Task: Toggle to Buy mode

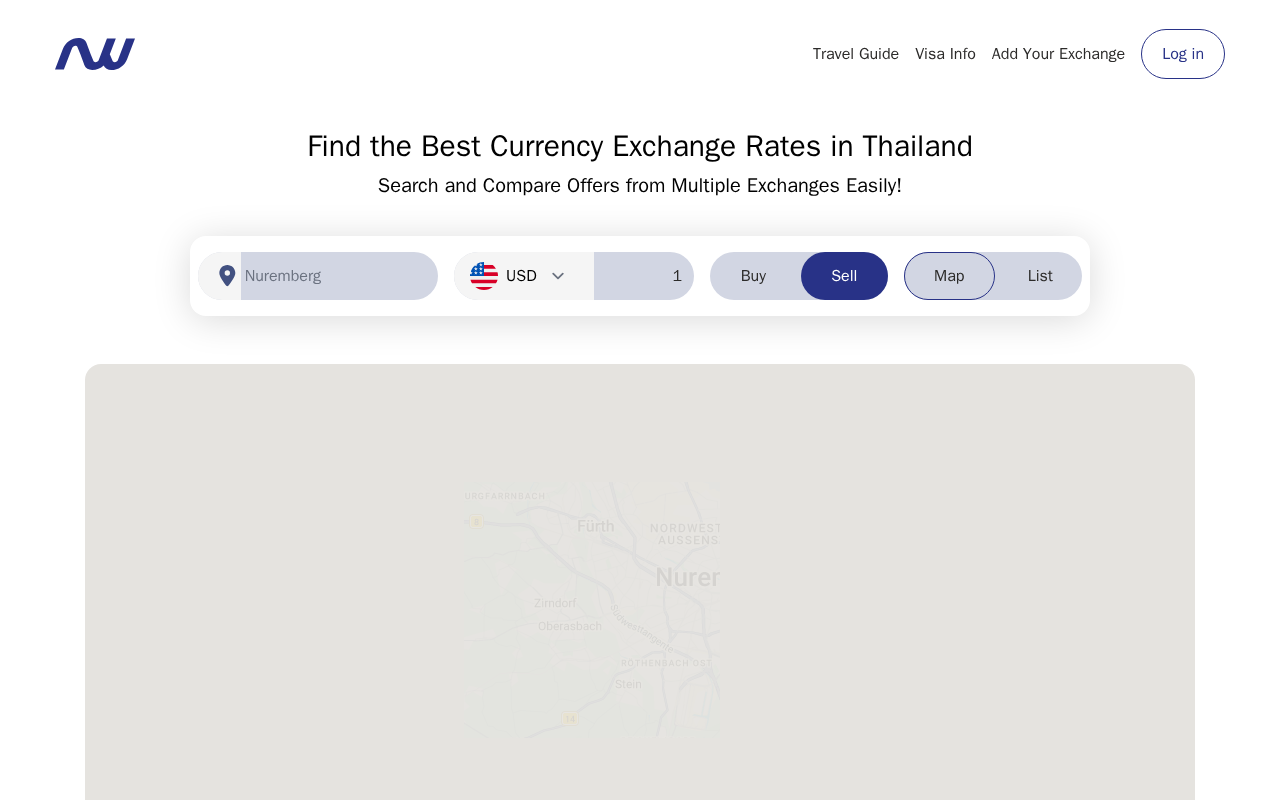Action: pyautogui.click(x=754, y=276)
